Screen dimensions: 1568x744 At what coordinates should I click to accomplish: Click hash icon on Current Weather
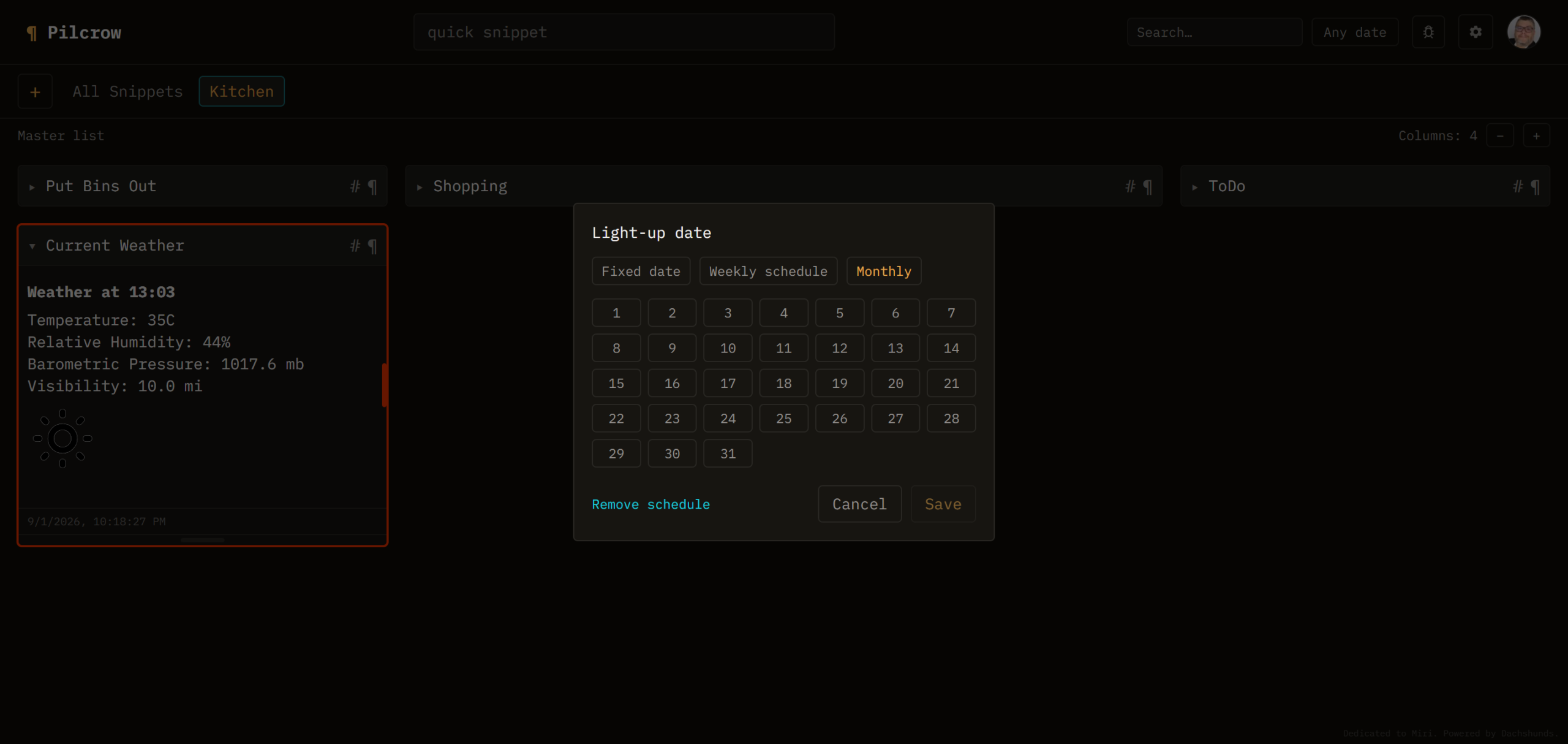(355, 245)
